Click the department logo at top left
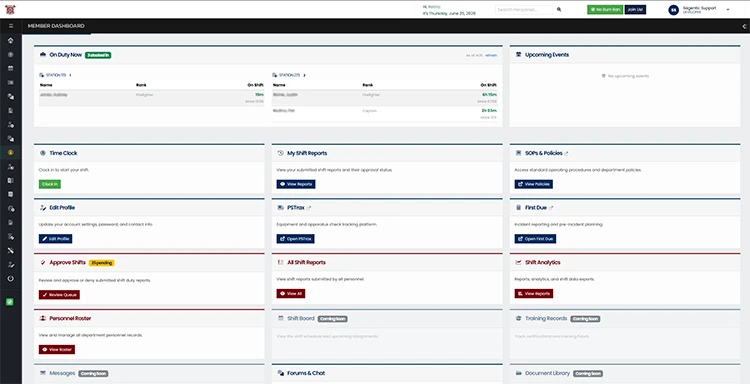This screenshot has width=750, height=384. 10,9
